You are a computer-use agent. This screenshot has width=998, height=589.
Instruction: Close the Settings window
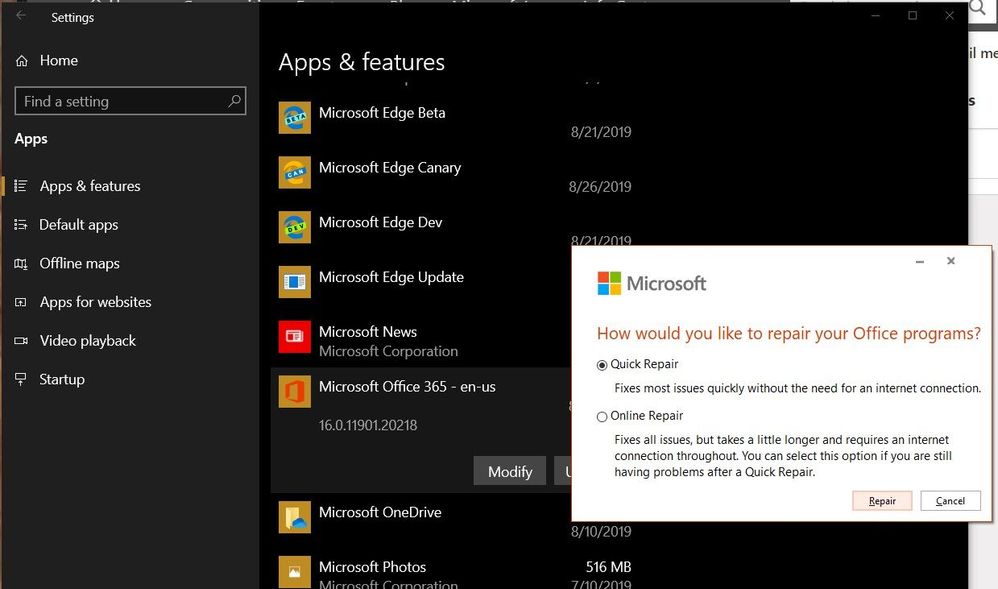[x=949, y=15]
